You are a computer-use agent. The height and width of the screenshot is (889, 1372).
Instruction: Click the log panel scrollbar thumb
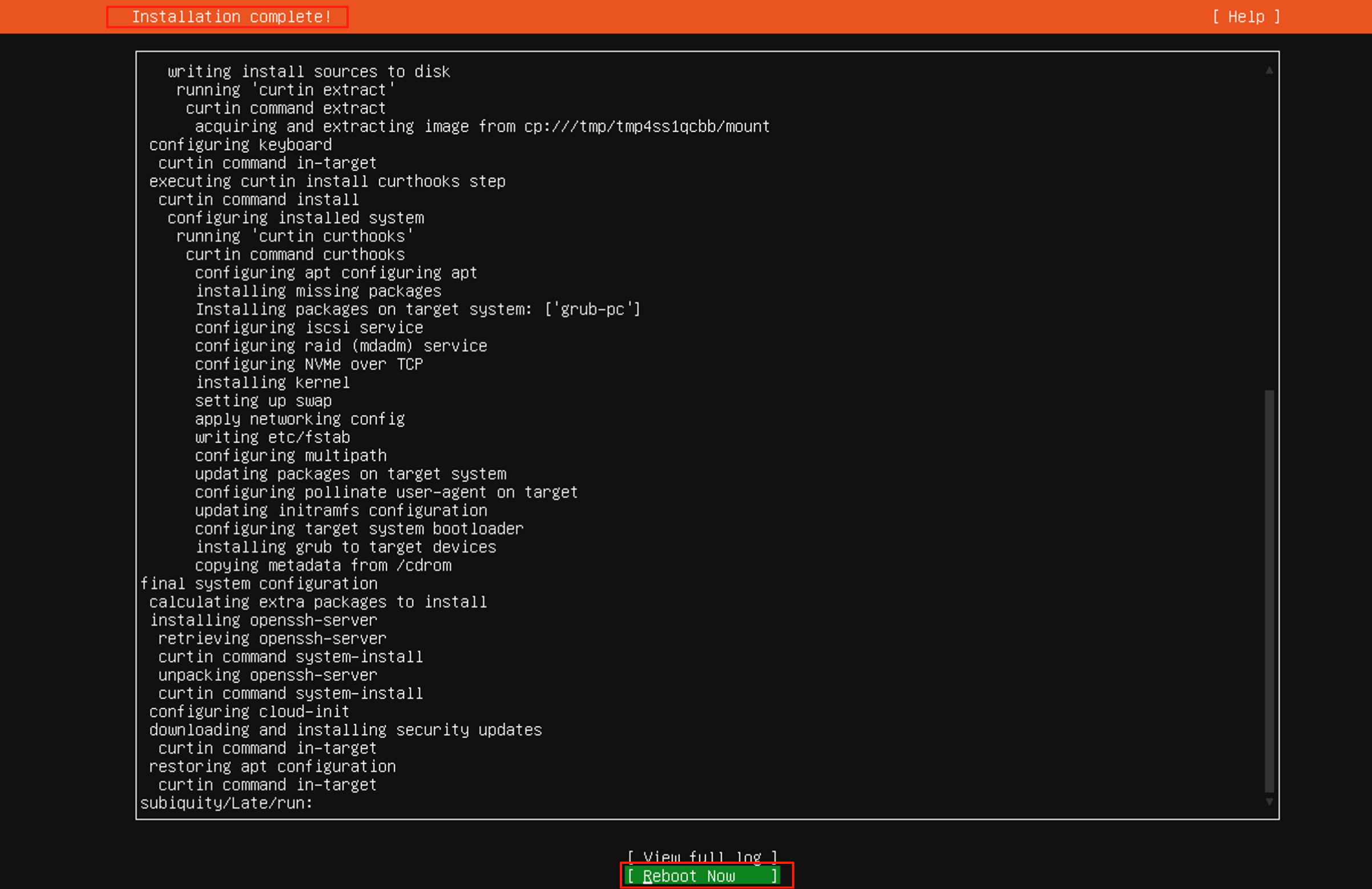[1269, 591]
